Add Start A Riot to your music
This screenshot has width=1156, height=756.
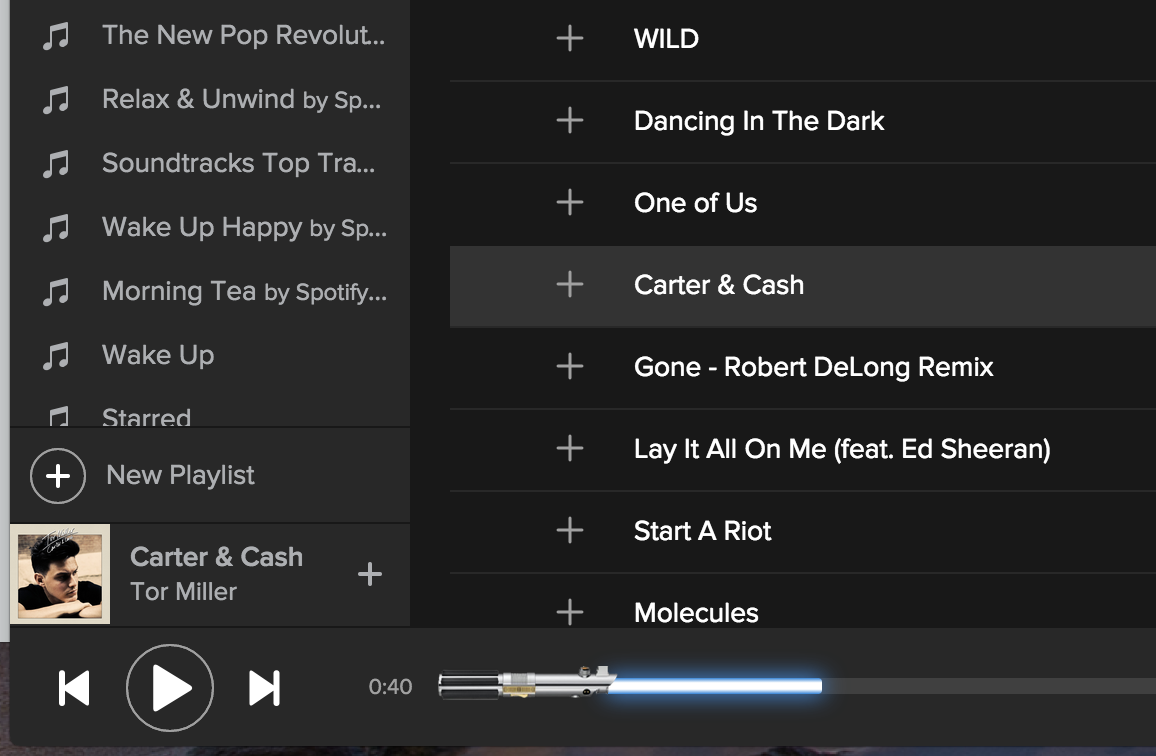570,531
